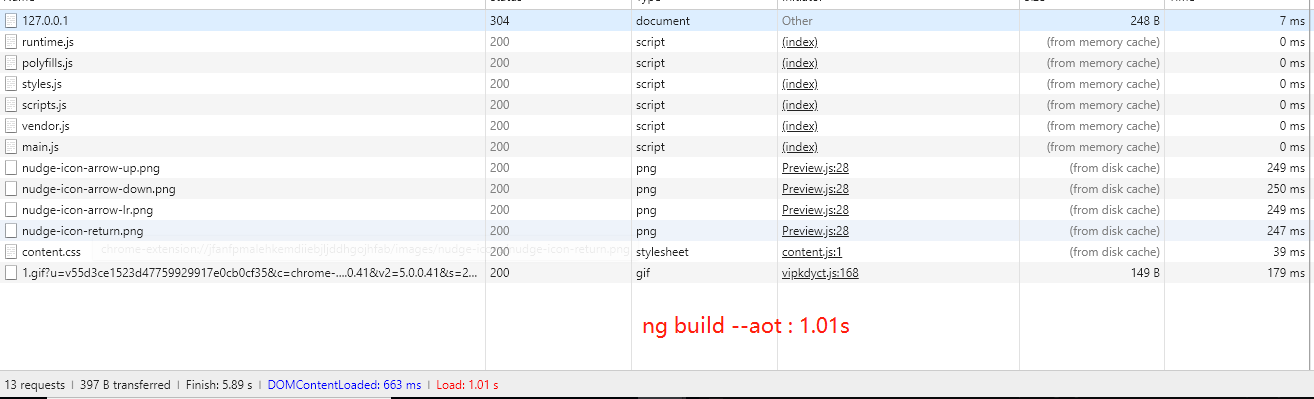The image size is (1314, 399).
Task: Select the 1.gif tracking request row
Action: pyautogui.click(x=657, y=273)
